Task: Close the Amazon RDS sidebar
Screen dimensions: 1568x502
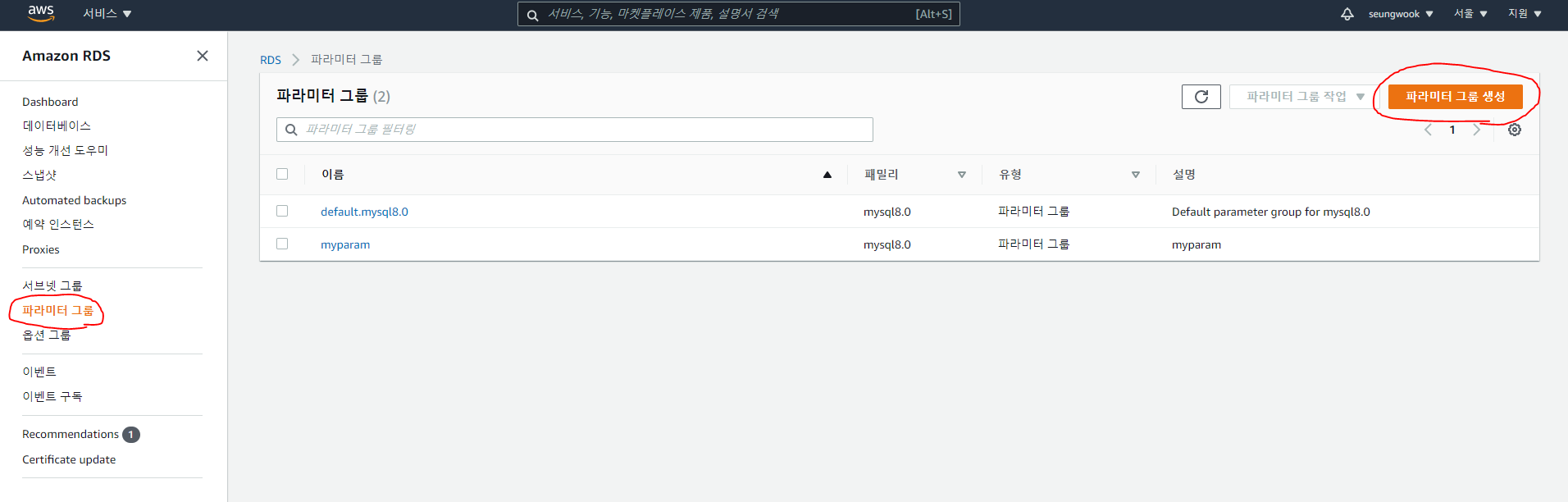Action: click(203, 56)
